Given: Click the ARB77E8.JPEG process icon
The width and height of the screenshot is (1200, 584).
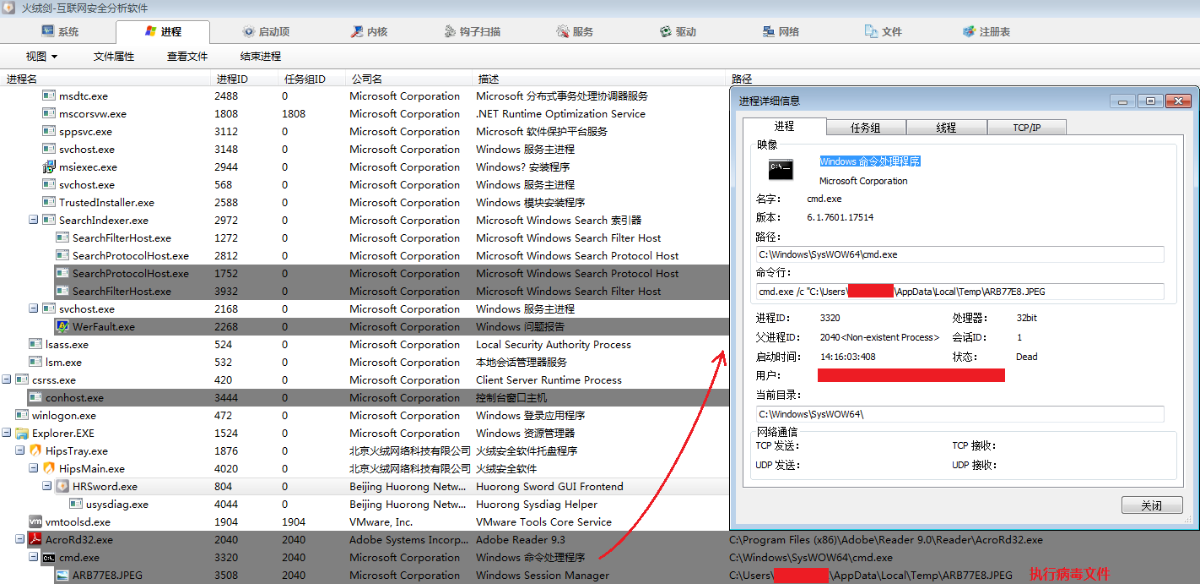Looking at the screenshot, I should pos(63,576).
